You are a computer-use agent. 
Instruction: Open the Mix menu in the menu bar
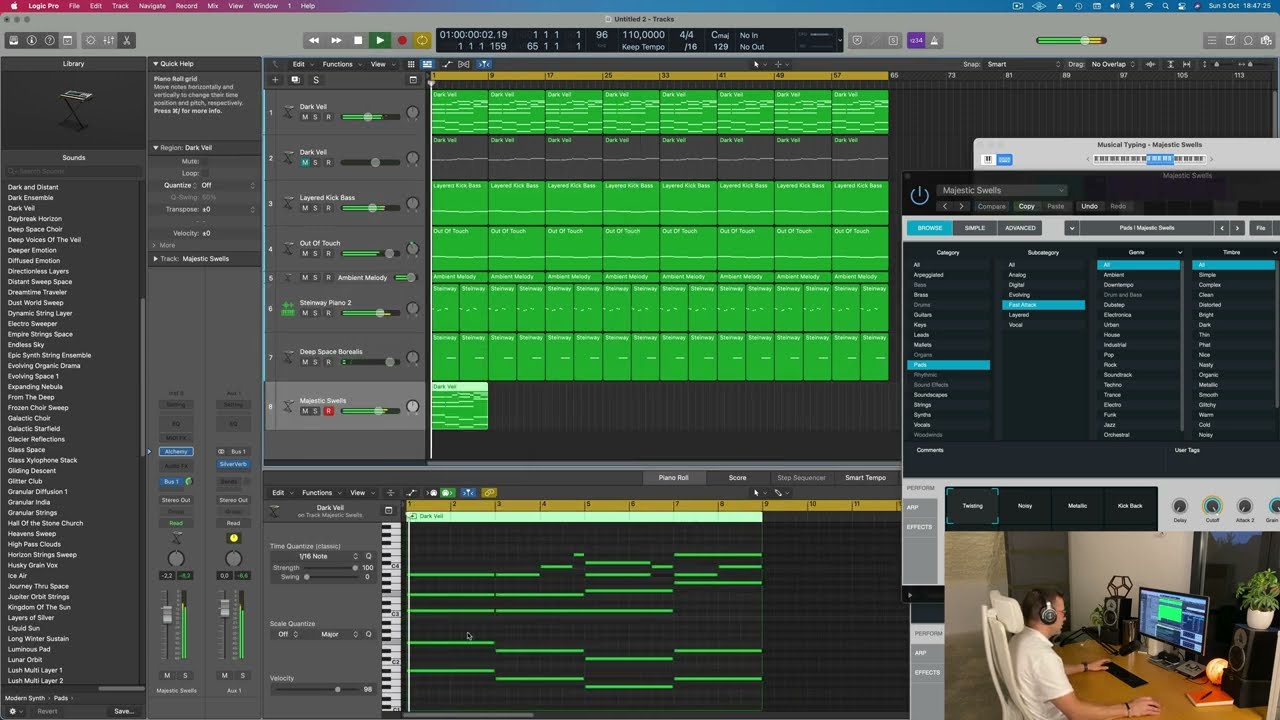pos(212,6)
